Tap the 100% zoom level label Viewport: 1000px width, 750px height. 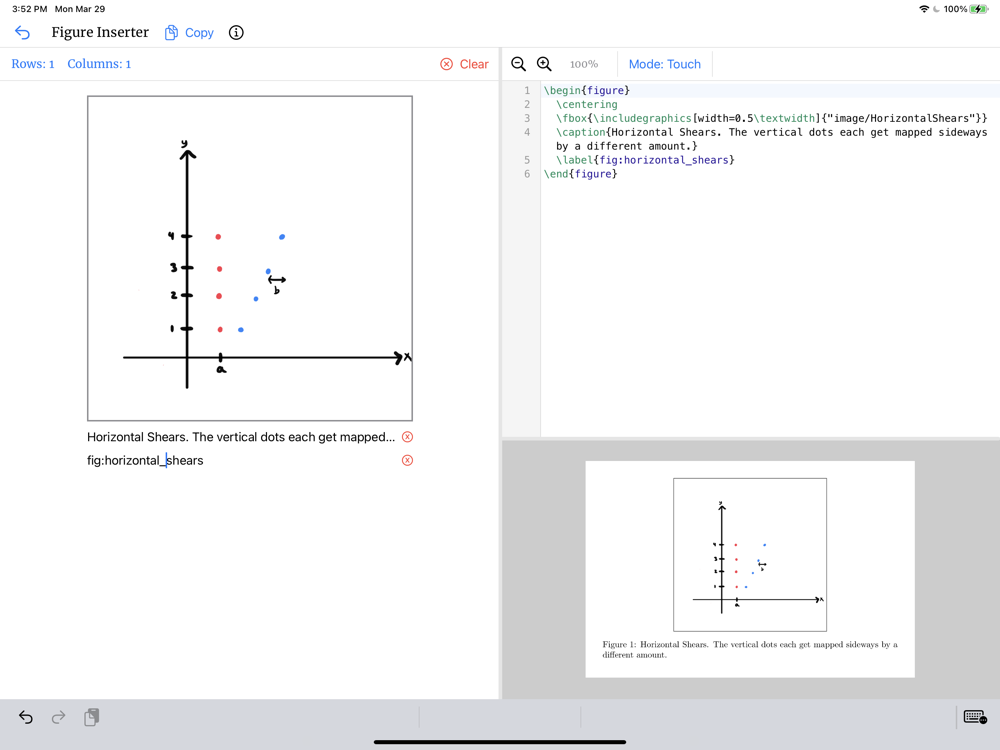pyautogui.click(x=584, y=64)
